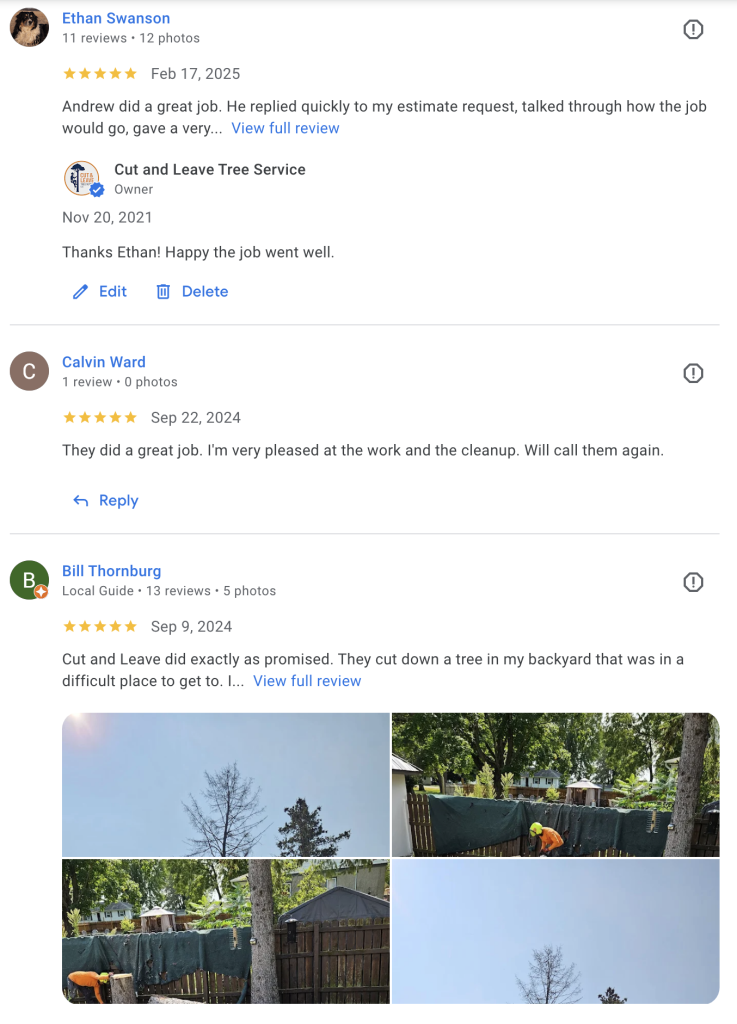The image size is (737, 1024).
Task: Open Bill Thornburg's profile name link
Action: [x=111, y=571]
